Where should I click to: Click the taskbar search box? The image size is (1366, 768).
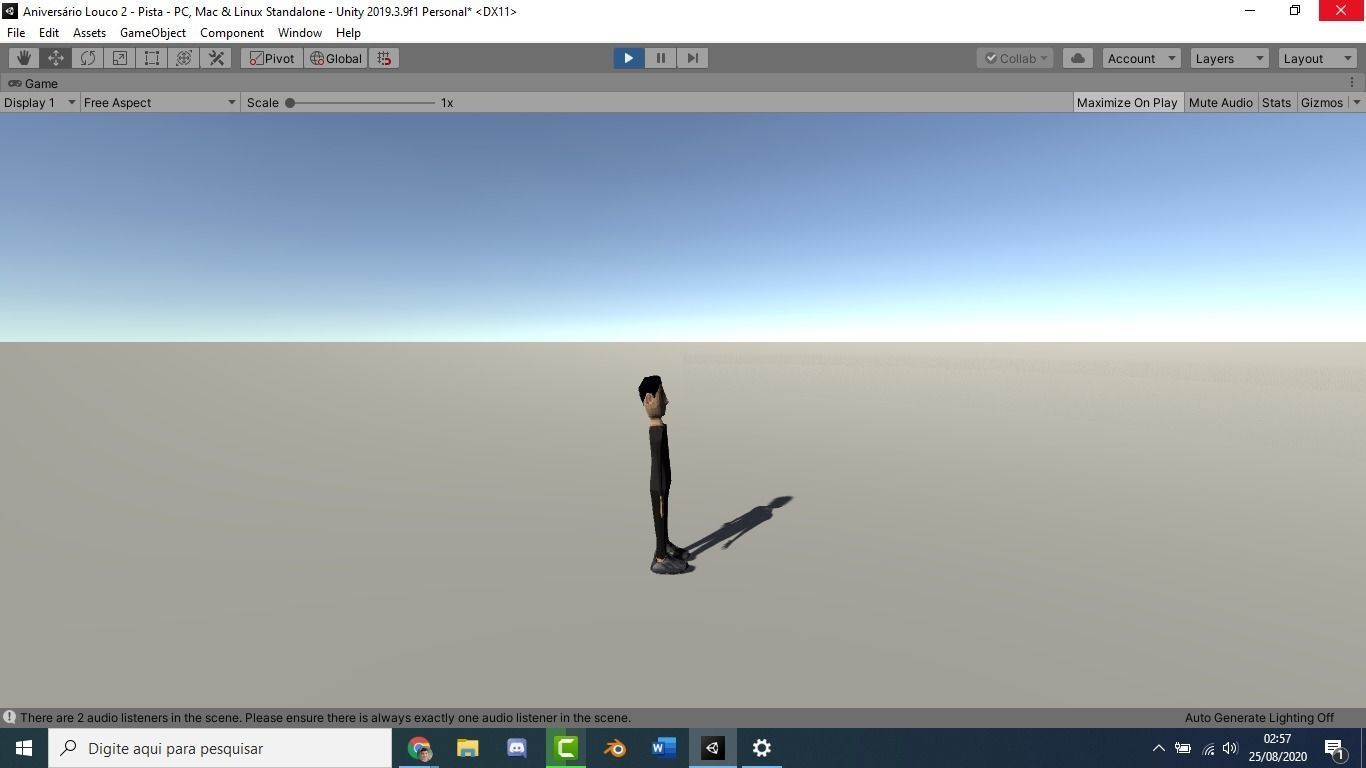pos(220,748)
